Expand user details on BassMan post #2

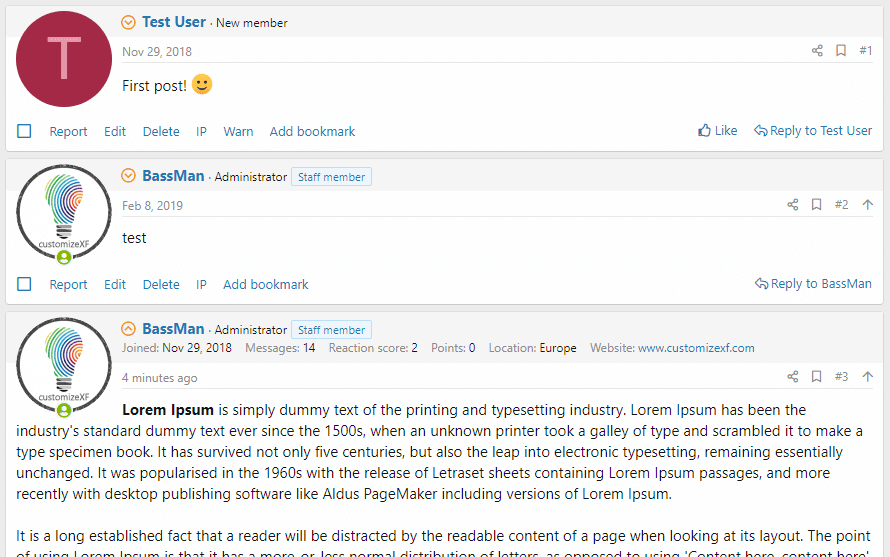click(x=128, y=176)
